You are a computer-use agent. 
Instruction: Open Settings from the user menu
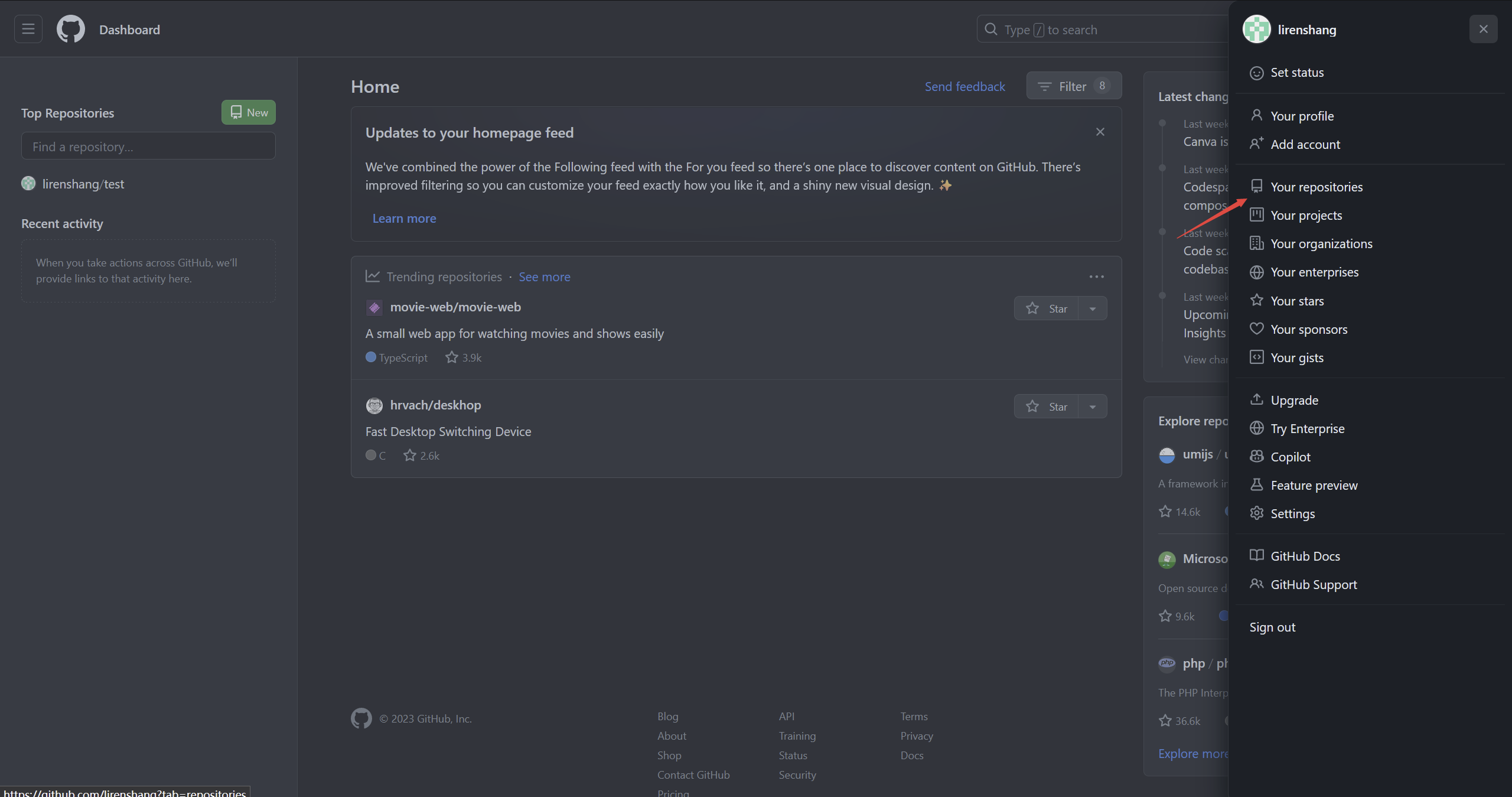coord(1370,514)
